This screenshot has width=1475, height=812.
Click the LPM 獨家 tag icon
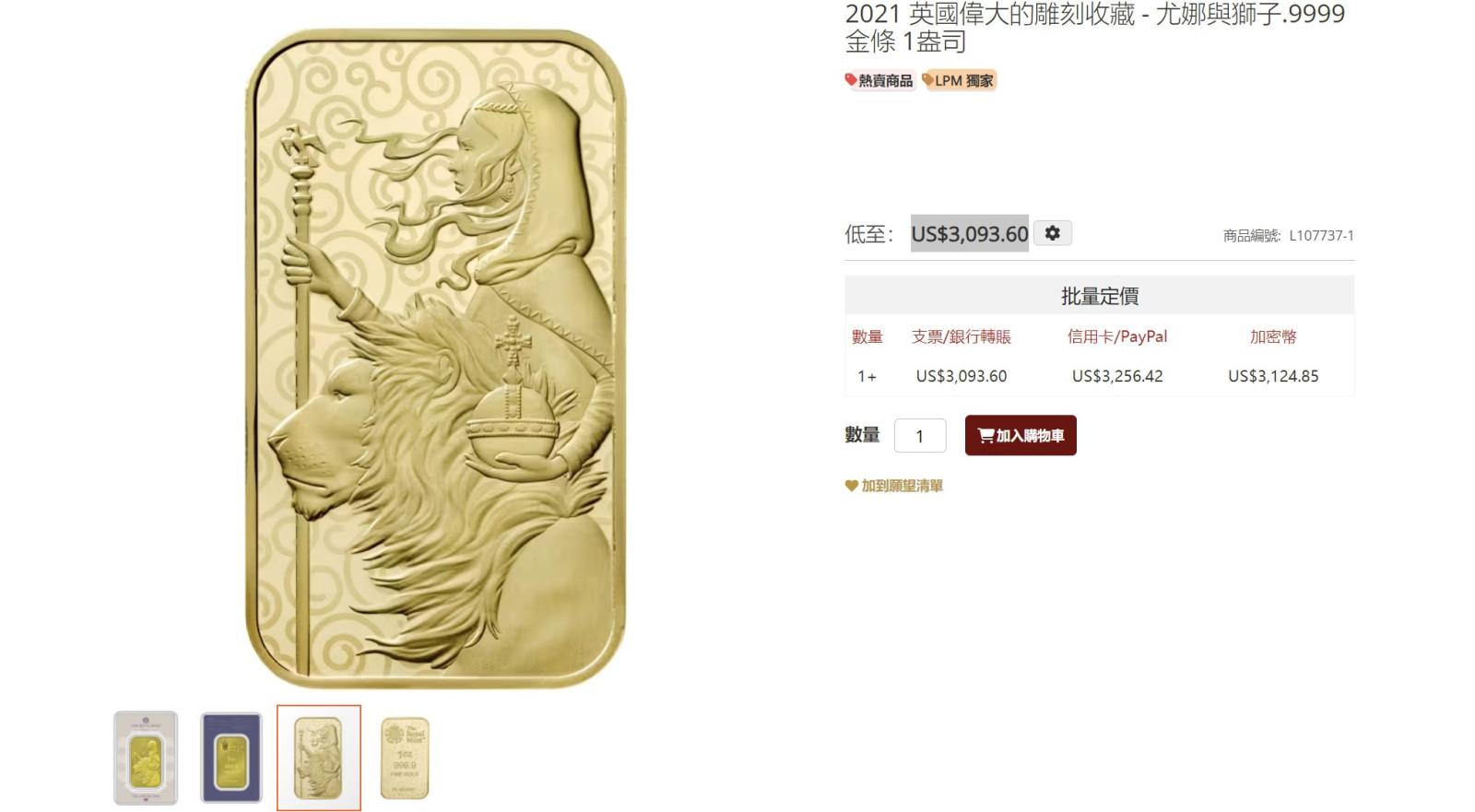pyautogui.click(x=928, y=80)
